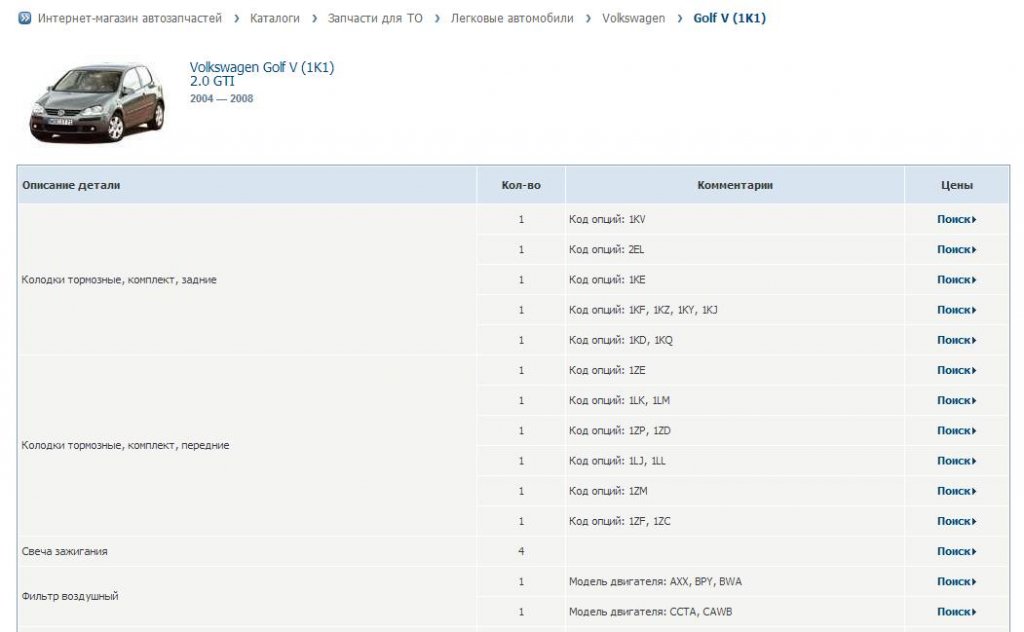Click the Volkswagen Golf car thumbnail
1024x632 pixels.
(97, 103)
